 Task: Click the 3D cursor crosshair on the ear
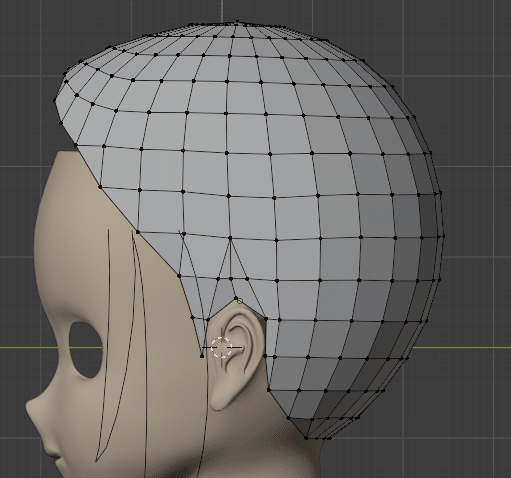[222, 347]
